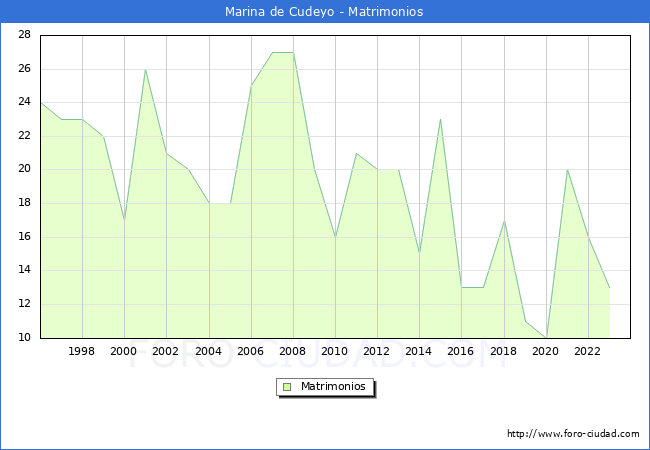
Task: Click the x-axis label 2016
Action: [461, 351]
